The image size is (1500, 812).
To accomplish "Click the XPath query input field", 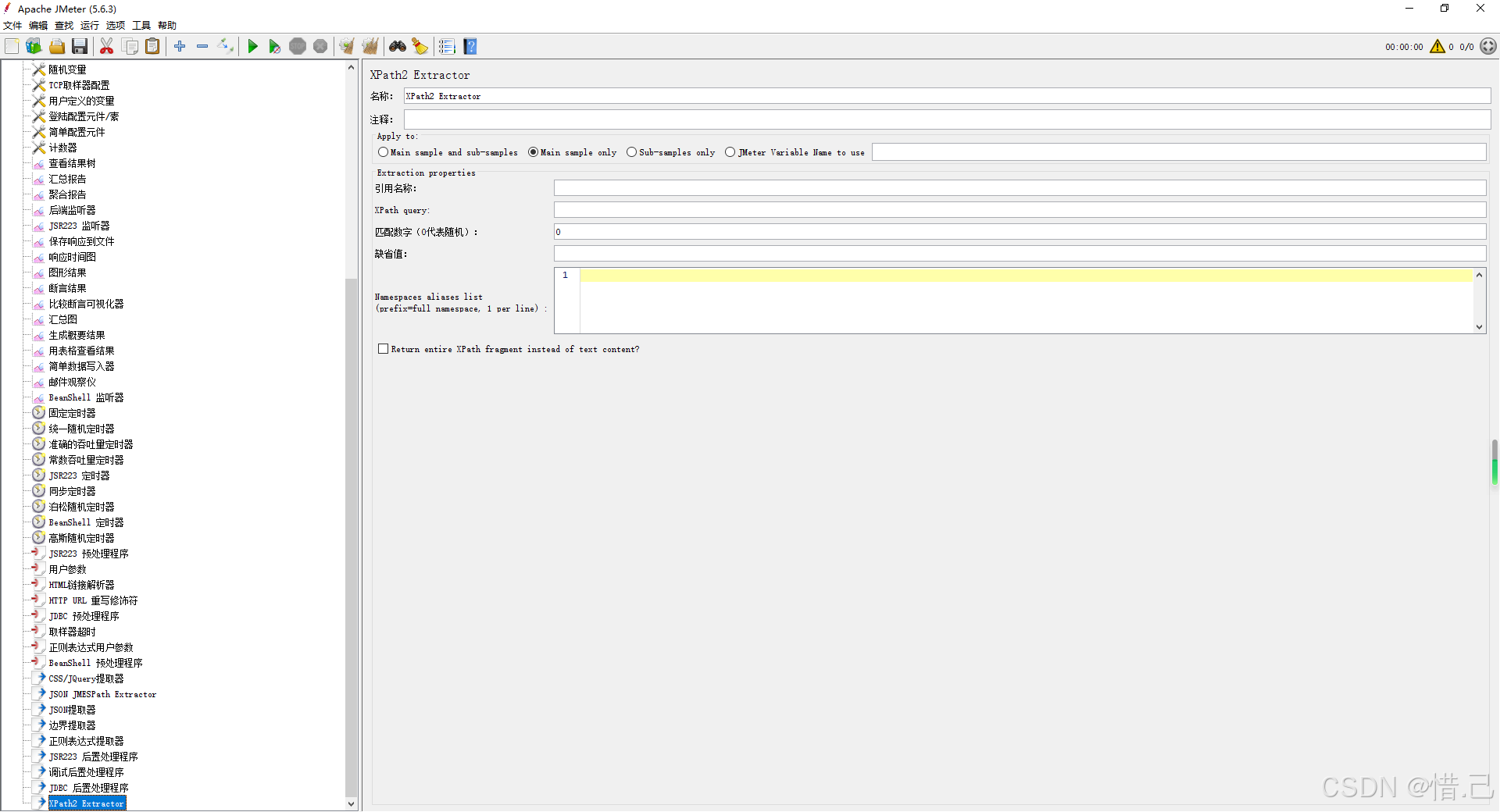I will [1019, 210].
